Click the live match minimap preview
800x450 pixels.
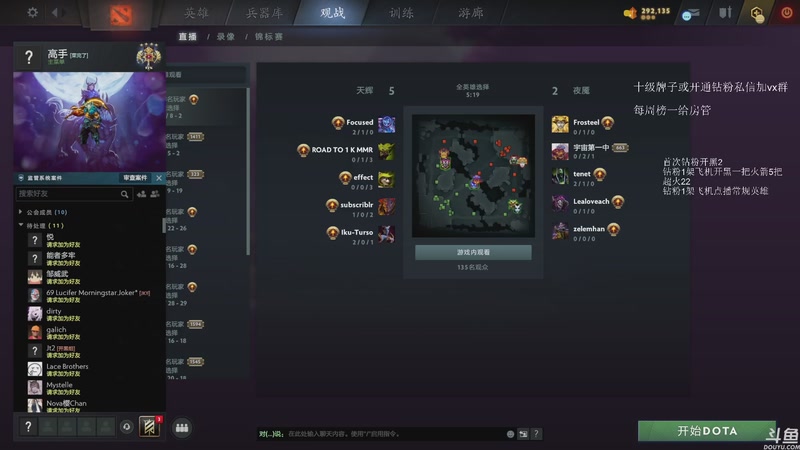pos(473,176)
